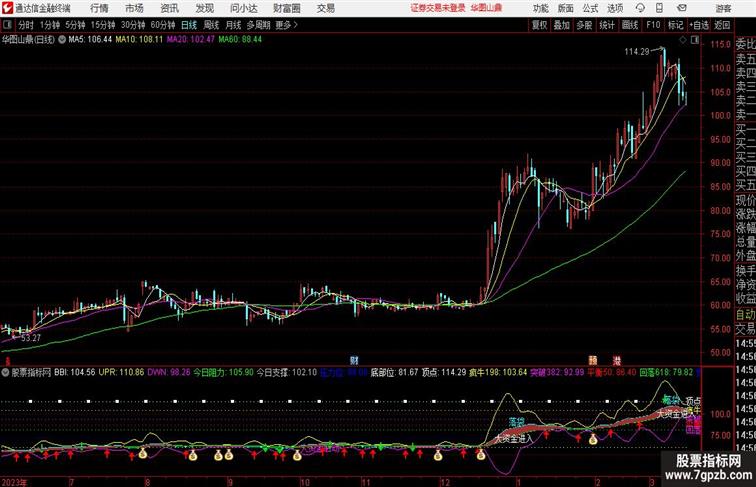This screenshot has height=487, width=756.
Task: Click the MA20: 102.47 indicator value
Action: point(190,40)
